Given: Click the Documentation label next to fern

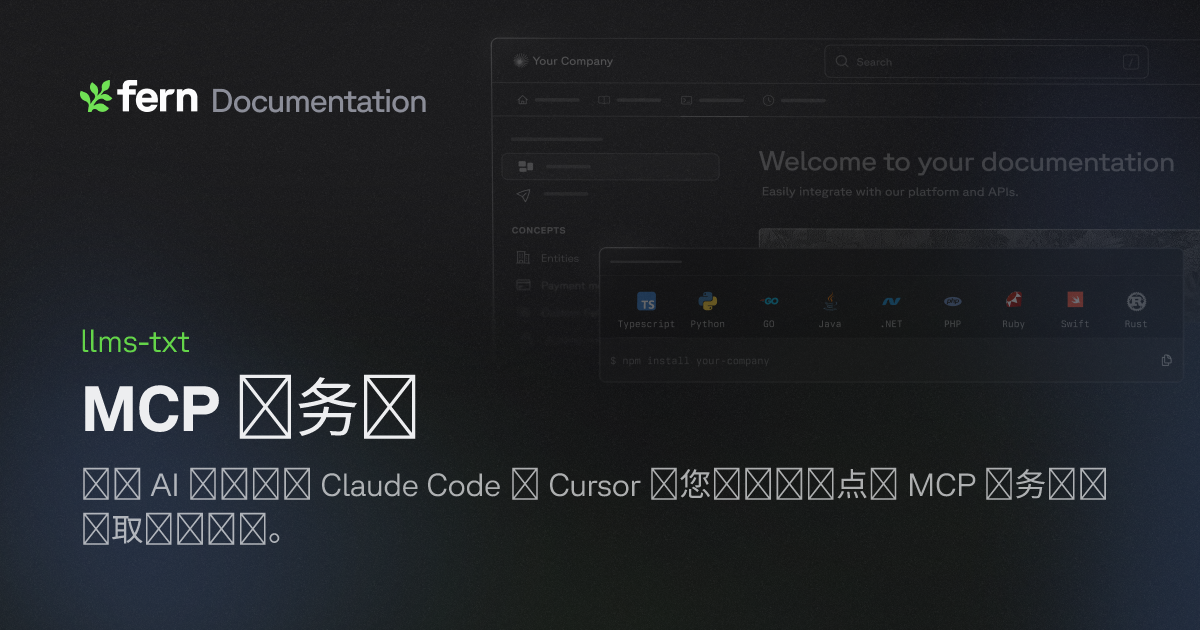Looking at the screenshot, I should pyautogui.click(x=319, y=101).
